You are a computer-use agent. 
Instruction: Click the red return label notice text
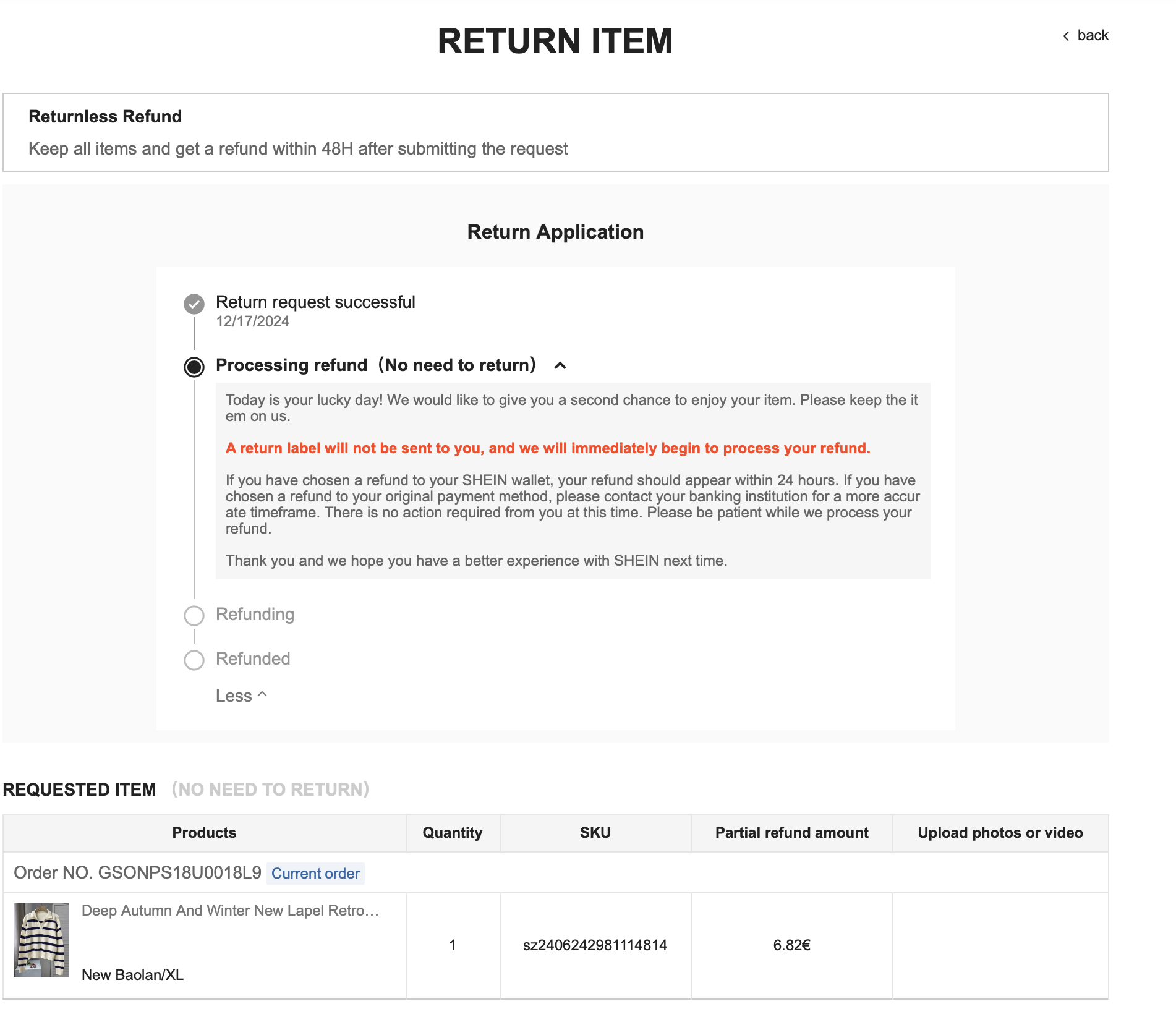(x=547, y=448)
